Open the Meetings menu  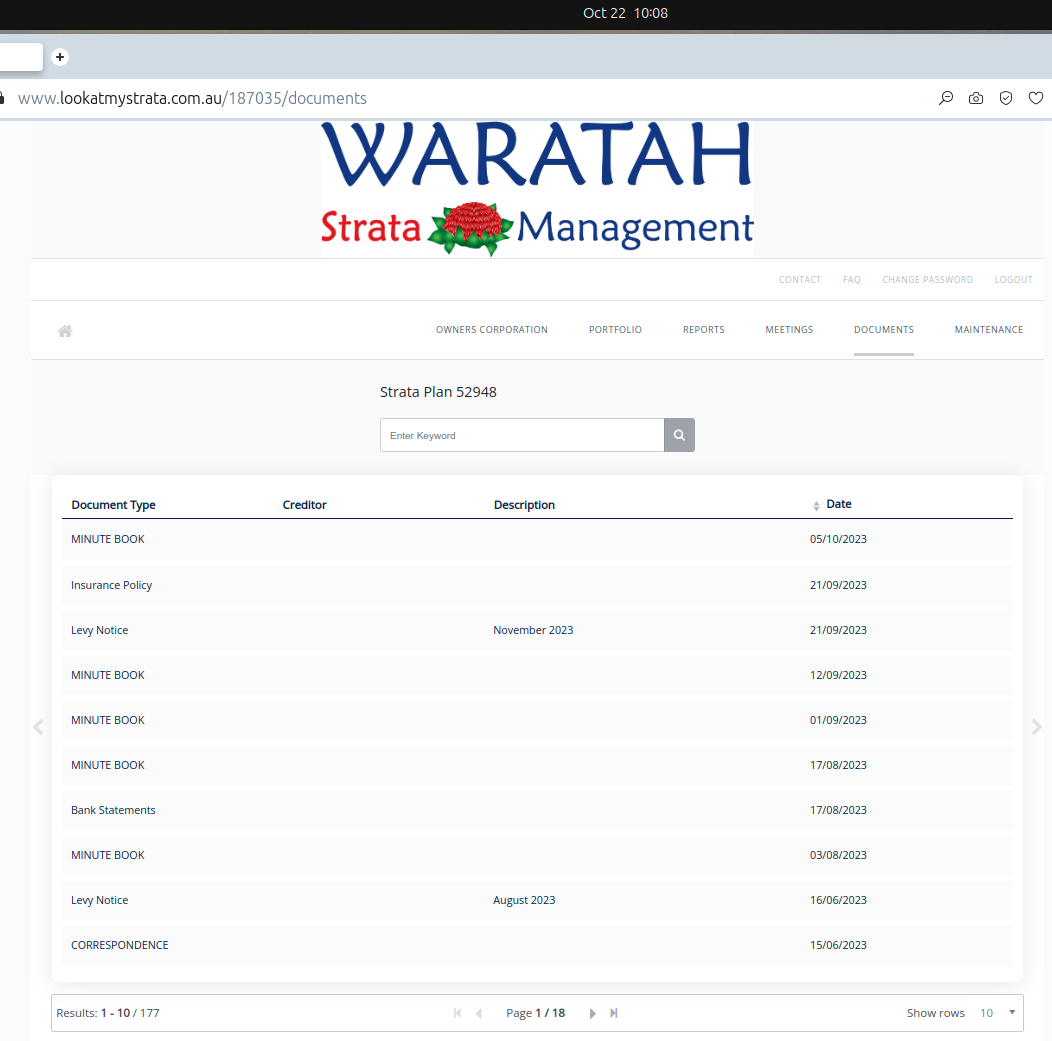[x=789, y=329]
